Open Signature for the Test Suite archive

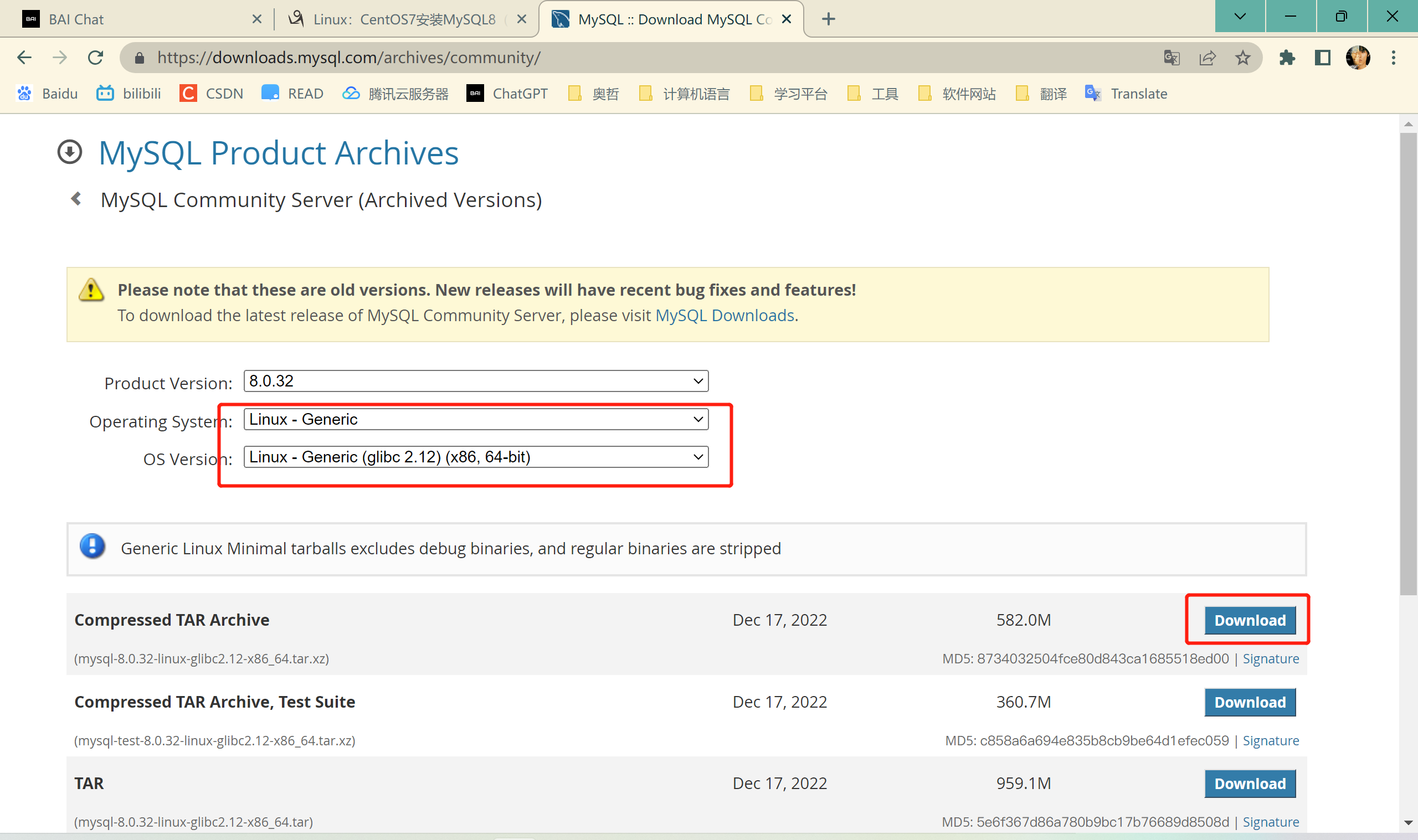click(x=1271, y=740)
